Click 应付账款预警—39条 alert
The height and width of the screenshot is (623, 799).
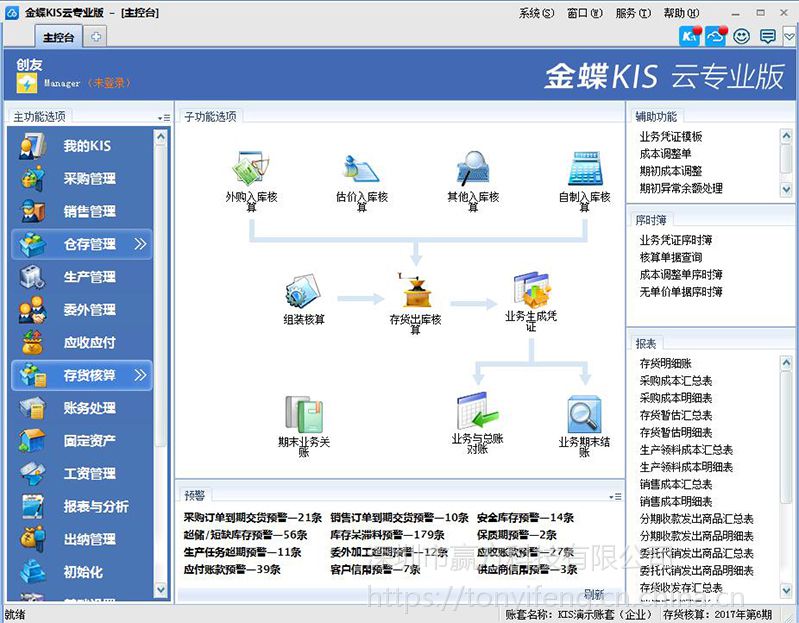[x=232, y=569]
